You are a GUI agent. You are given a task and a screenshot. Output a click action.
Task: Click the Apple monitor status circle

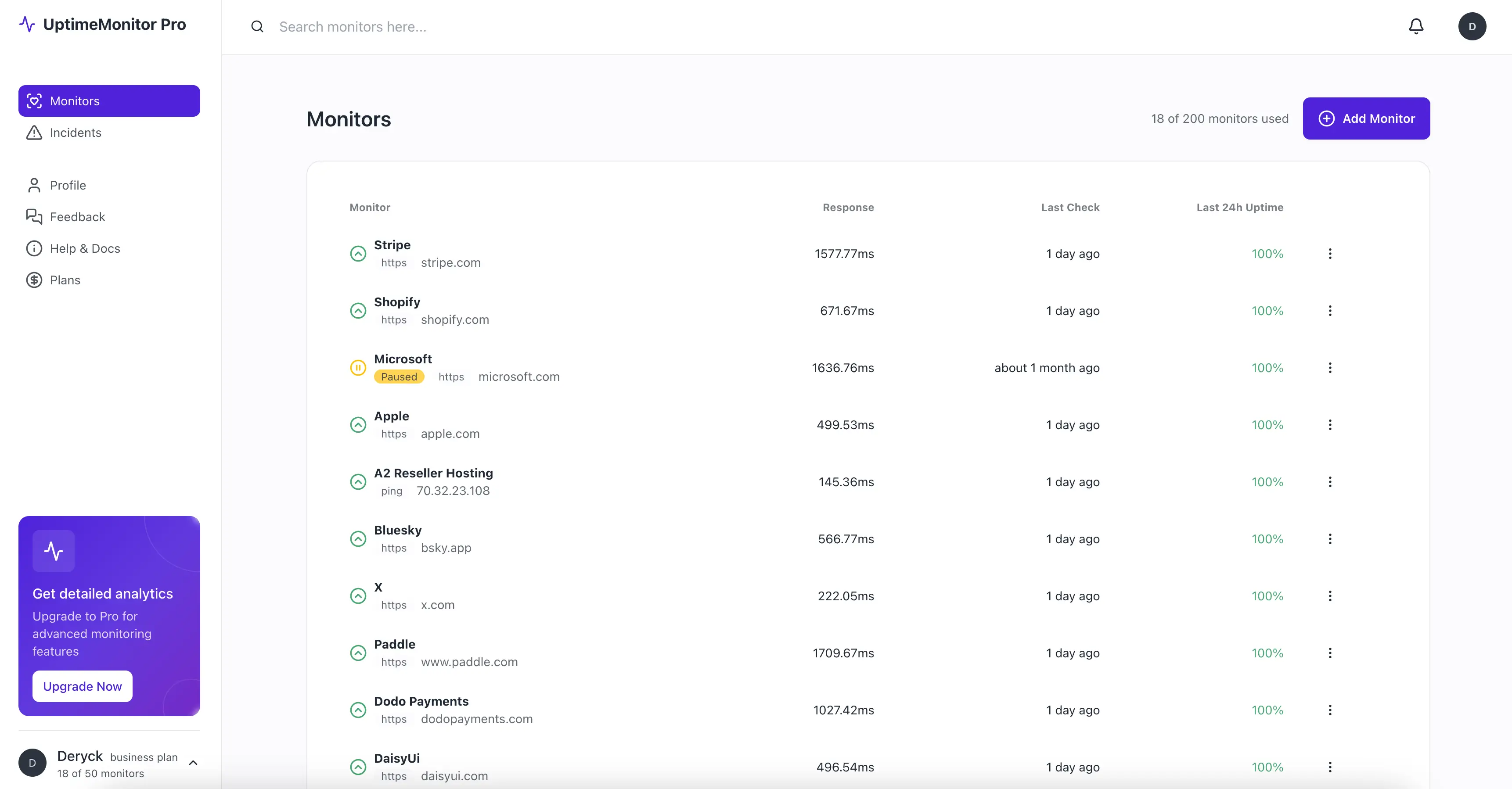(x=358, y=425)
